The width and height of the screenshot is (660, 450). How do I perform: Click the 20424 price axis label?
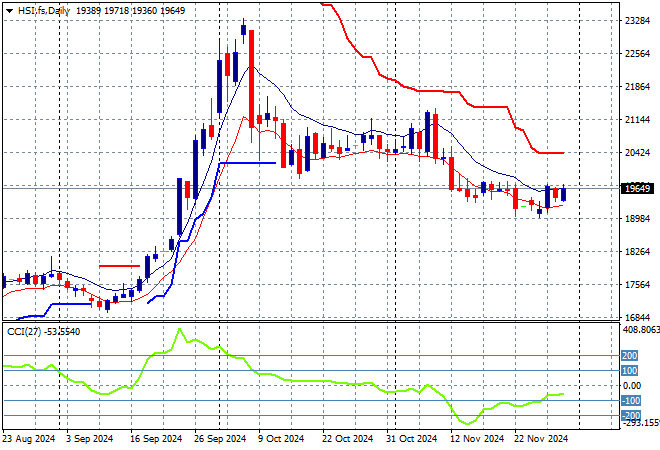(634, 153)
